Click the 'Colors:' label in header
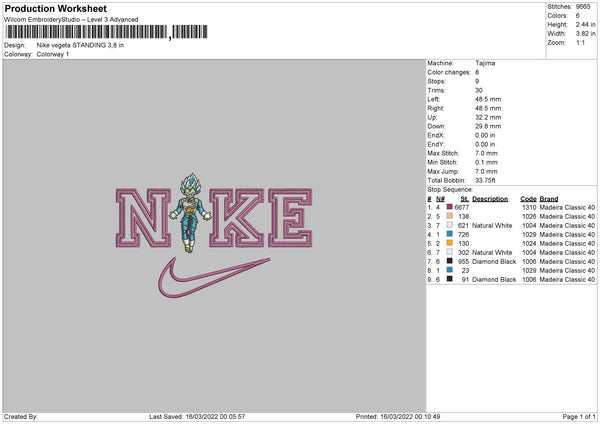This screenshot has height=424, width=600. click(x=558, y=16)
